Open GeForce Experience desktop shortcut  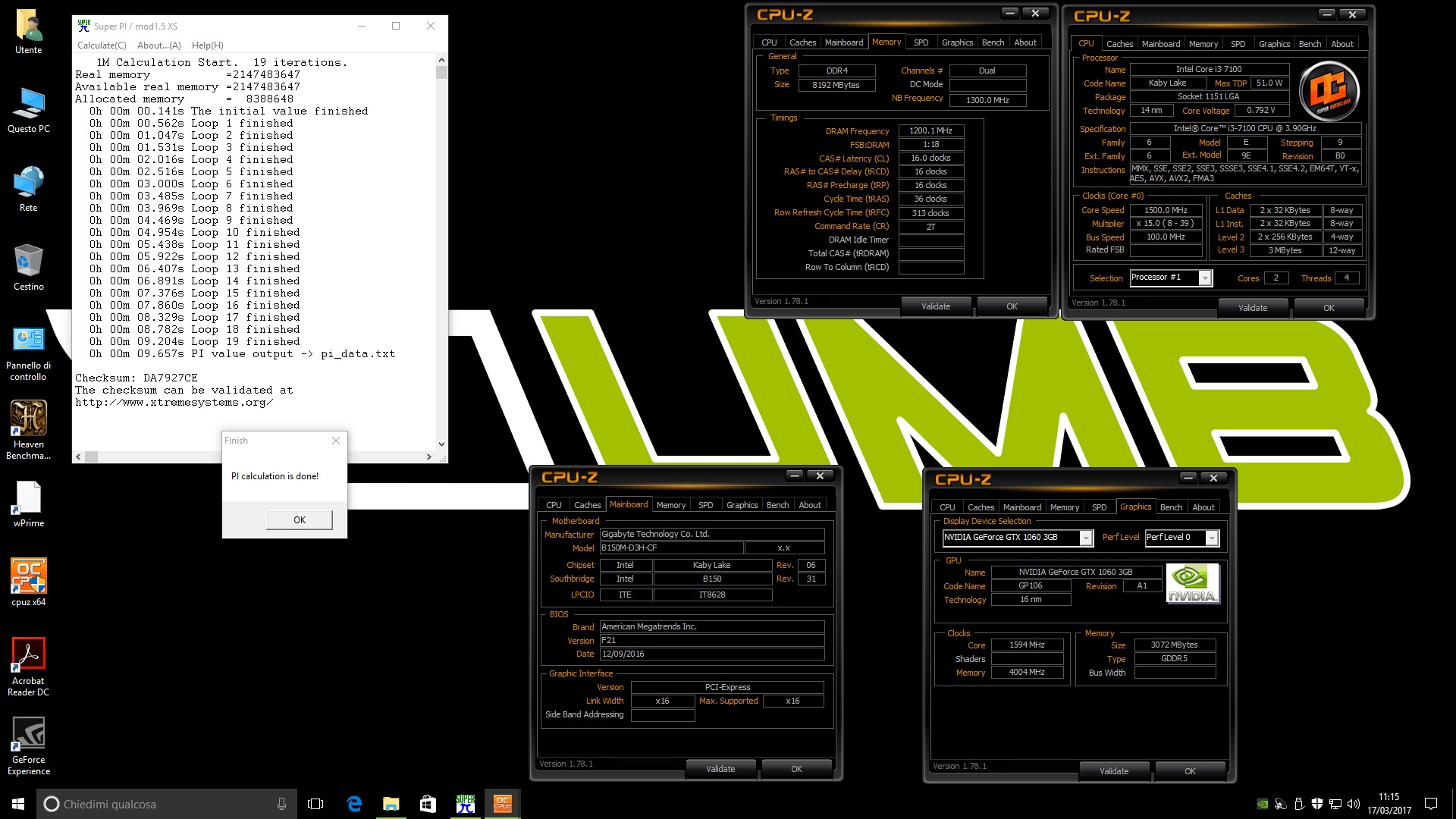[x=29, y=746]
